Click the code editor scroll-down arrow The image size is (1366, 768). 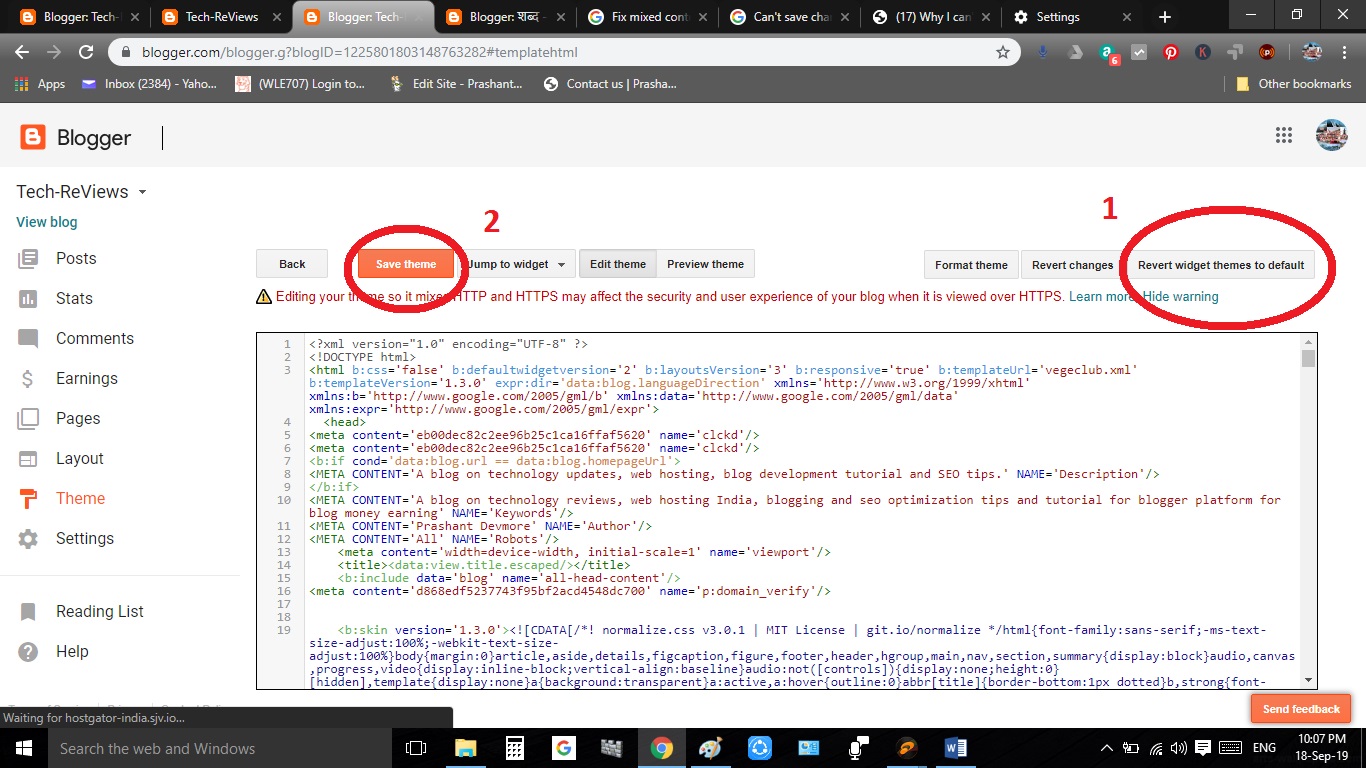click(x=1308, y=680)
